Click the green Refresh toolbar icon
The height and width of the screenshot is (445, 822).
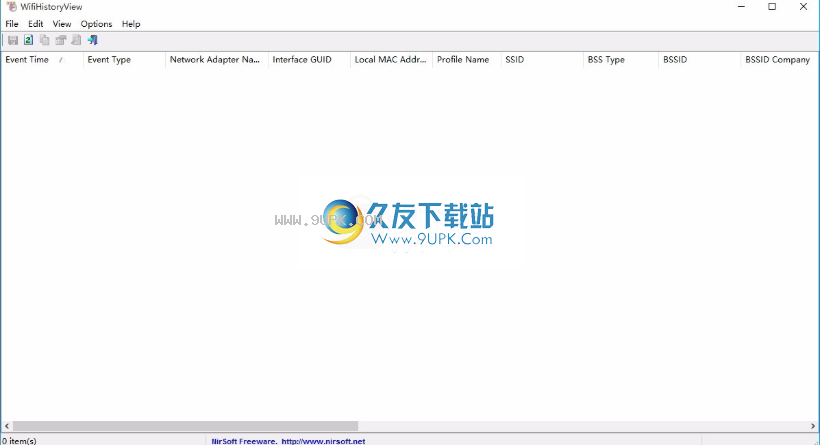tap(28, 40)
